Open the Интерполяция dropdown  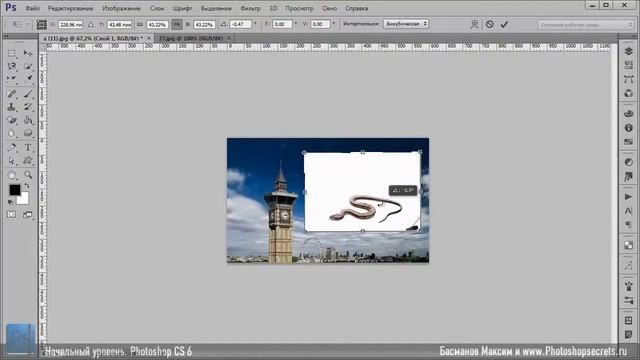(x=406, y=24)
